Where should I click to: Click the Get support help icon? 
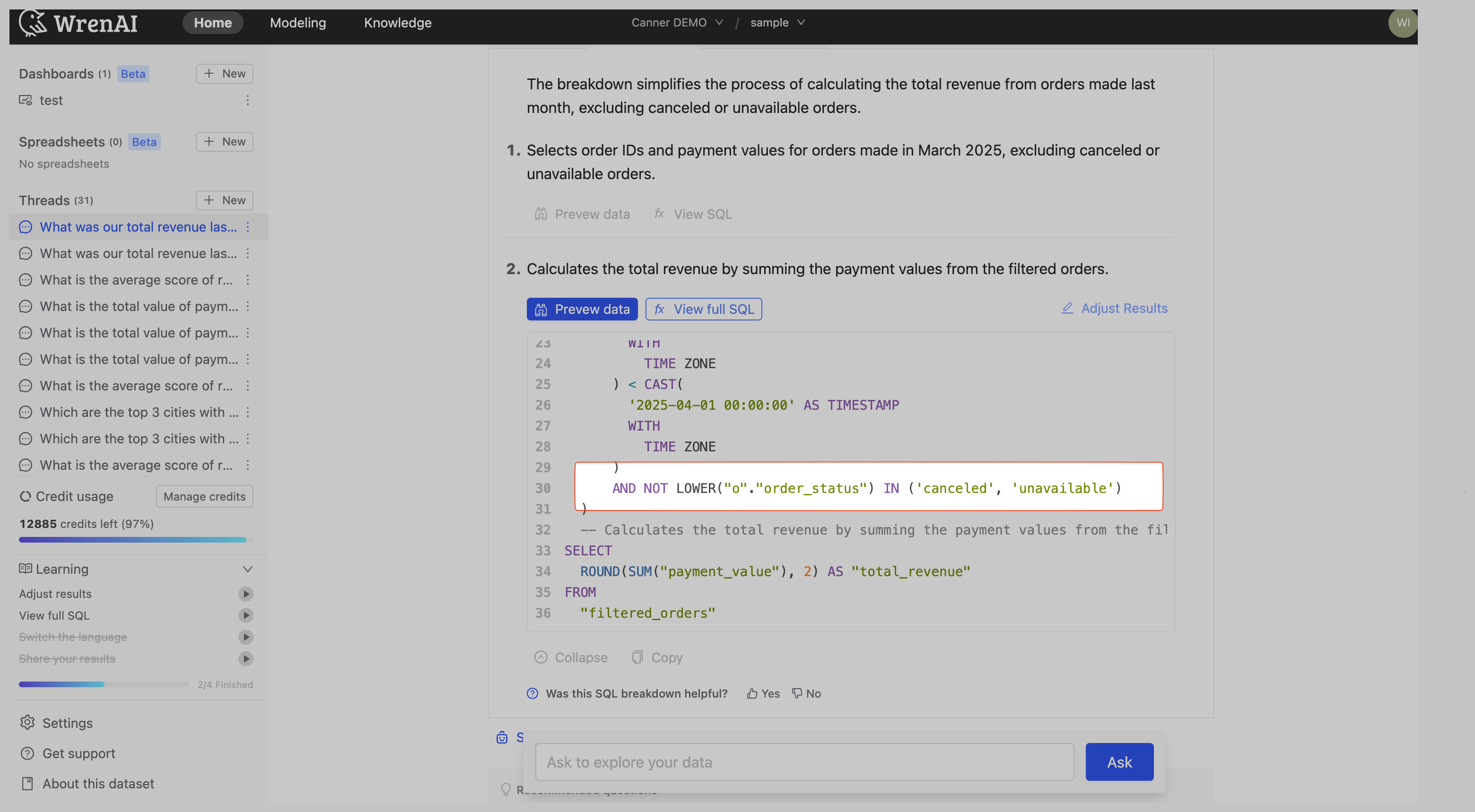(27, 753)
